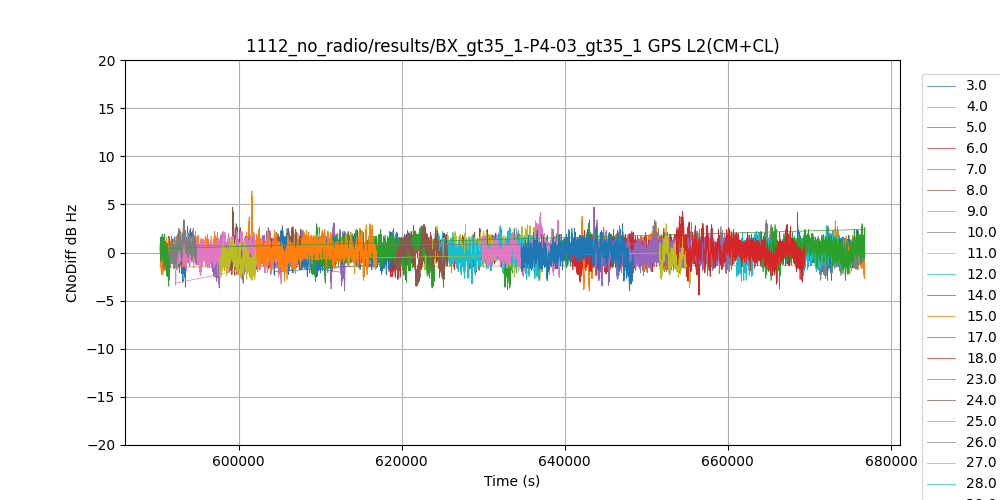Click the 640000 x-axis tick label

click(565, 462)
